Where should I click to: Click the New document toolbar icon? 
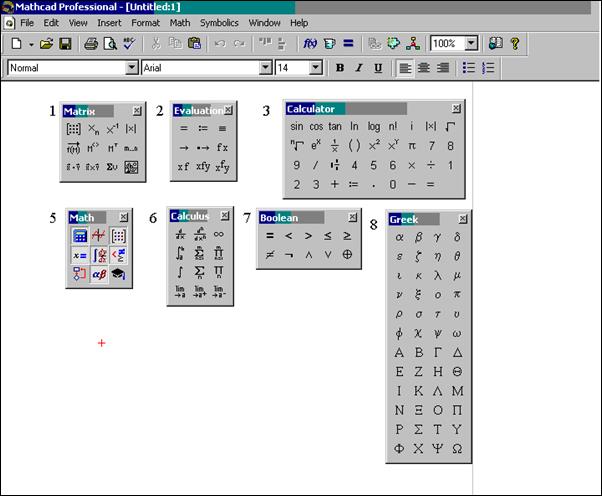tap(16, 43)
